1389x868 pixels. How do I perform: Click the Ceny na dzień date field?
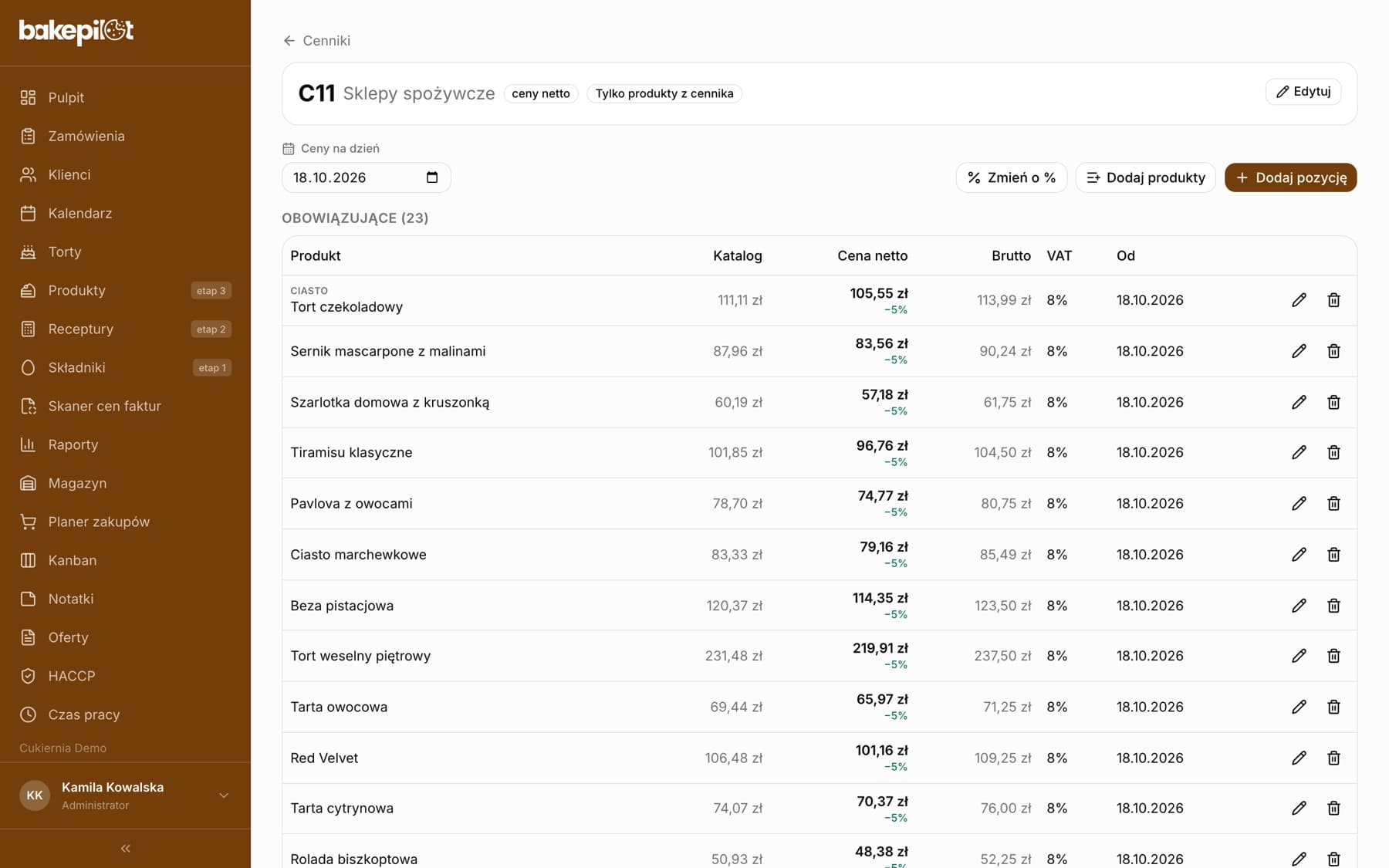coord(367,177)
